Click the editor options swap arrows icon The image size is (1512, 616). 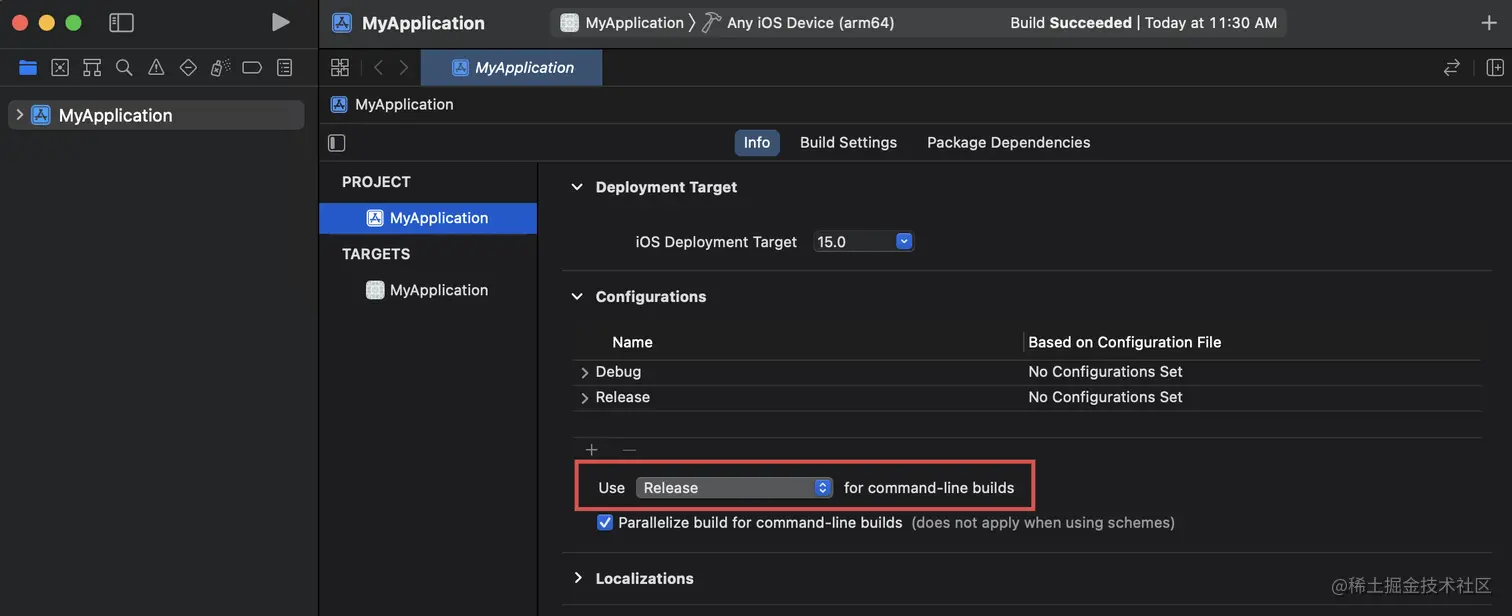1451,67
